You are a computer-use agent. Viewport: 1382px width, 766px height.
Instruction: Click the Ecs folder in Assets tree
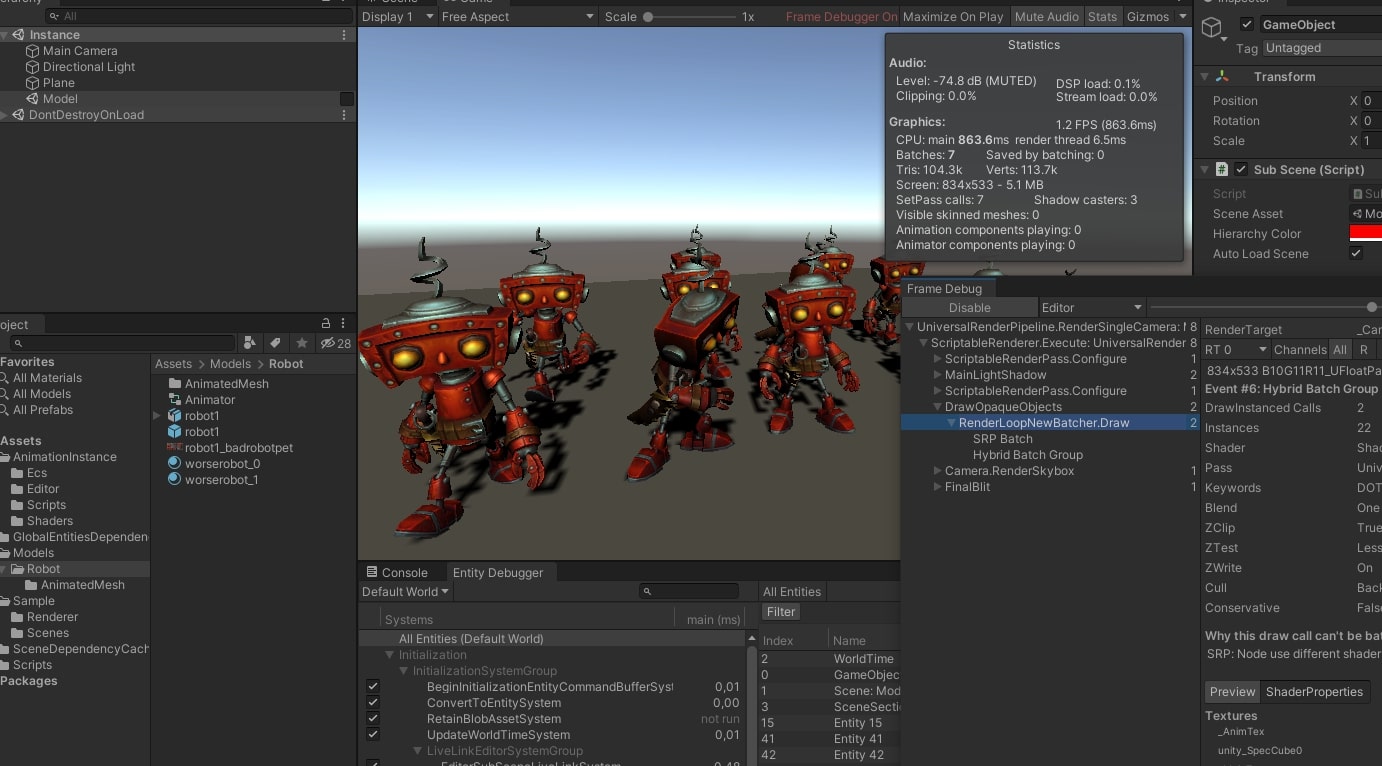(x=37, y=473)
